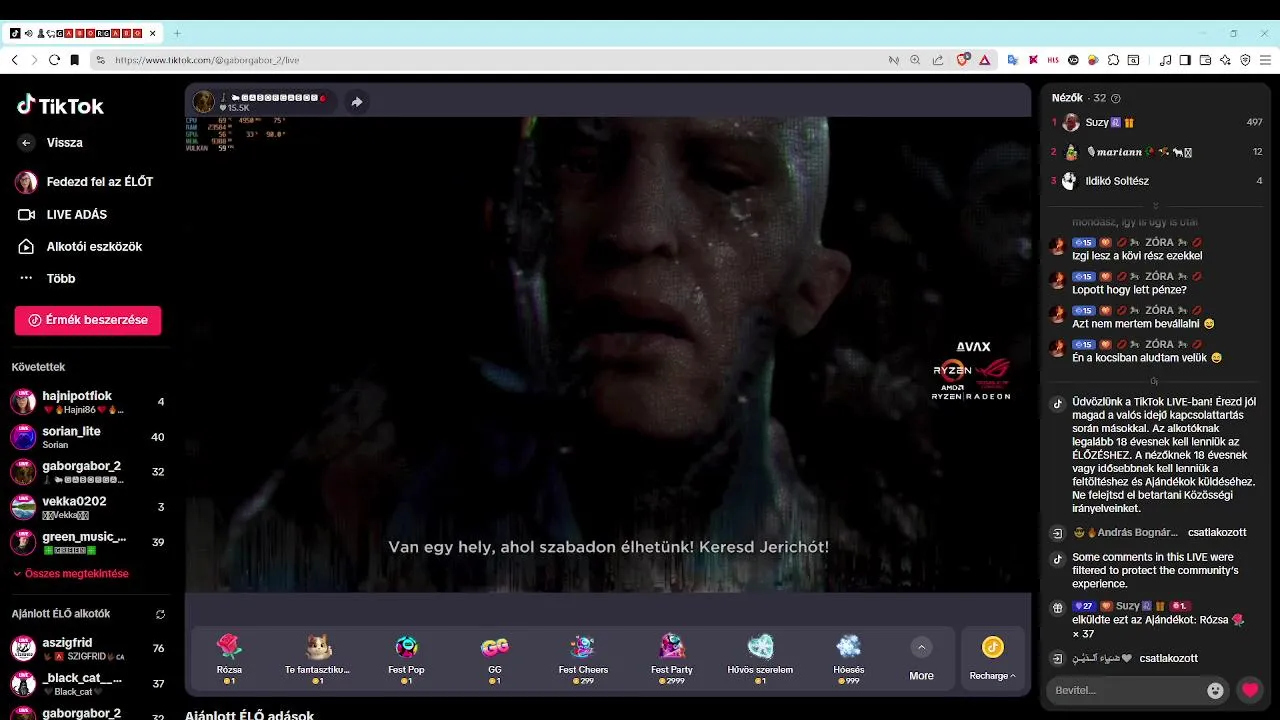The image size is (1280, 720).
Task: Click András Bognár joined notification
Action: pos(1148,533)
